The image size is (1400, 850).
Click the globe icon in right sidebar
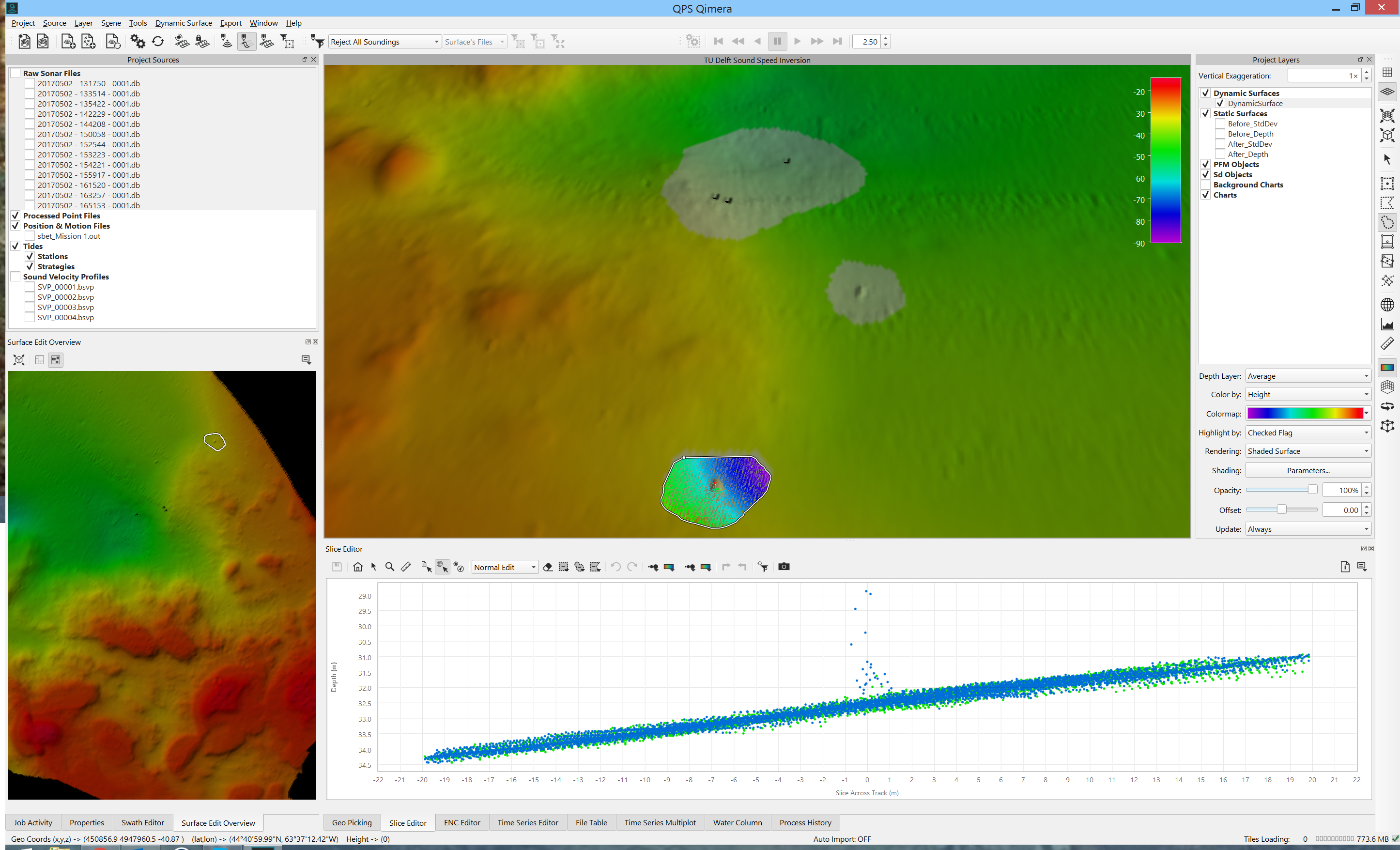[1387, 305]
